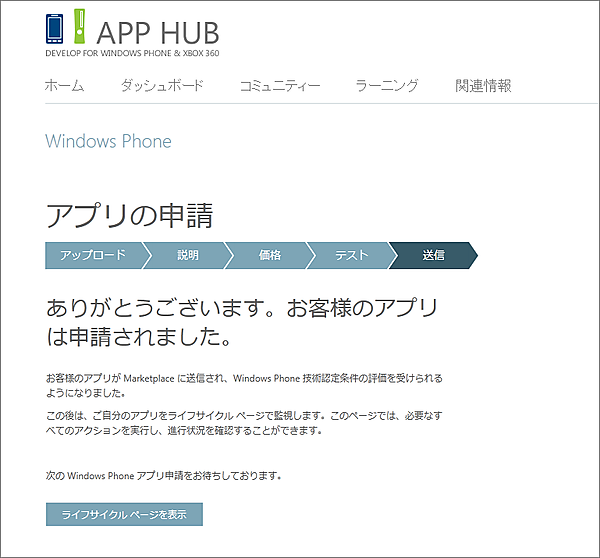The height and width of the screenshot is (558, 600).
Task: Click the paragraph starting この後は、ご自分のアプリを
Action: (244, 423)
